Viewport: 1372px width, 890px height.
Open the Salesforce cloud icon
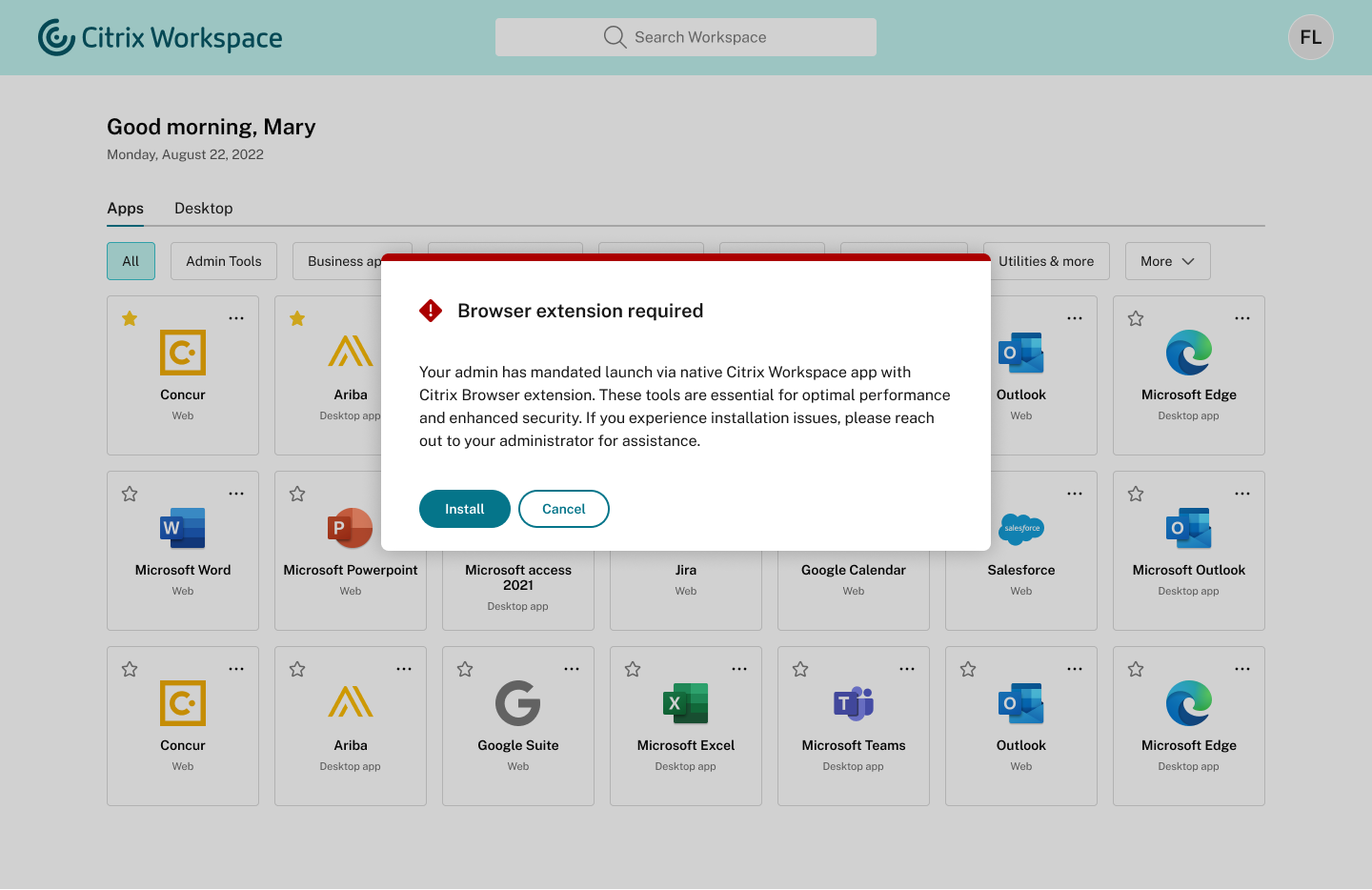click(1021, 528)
